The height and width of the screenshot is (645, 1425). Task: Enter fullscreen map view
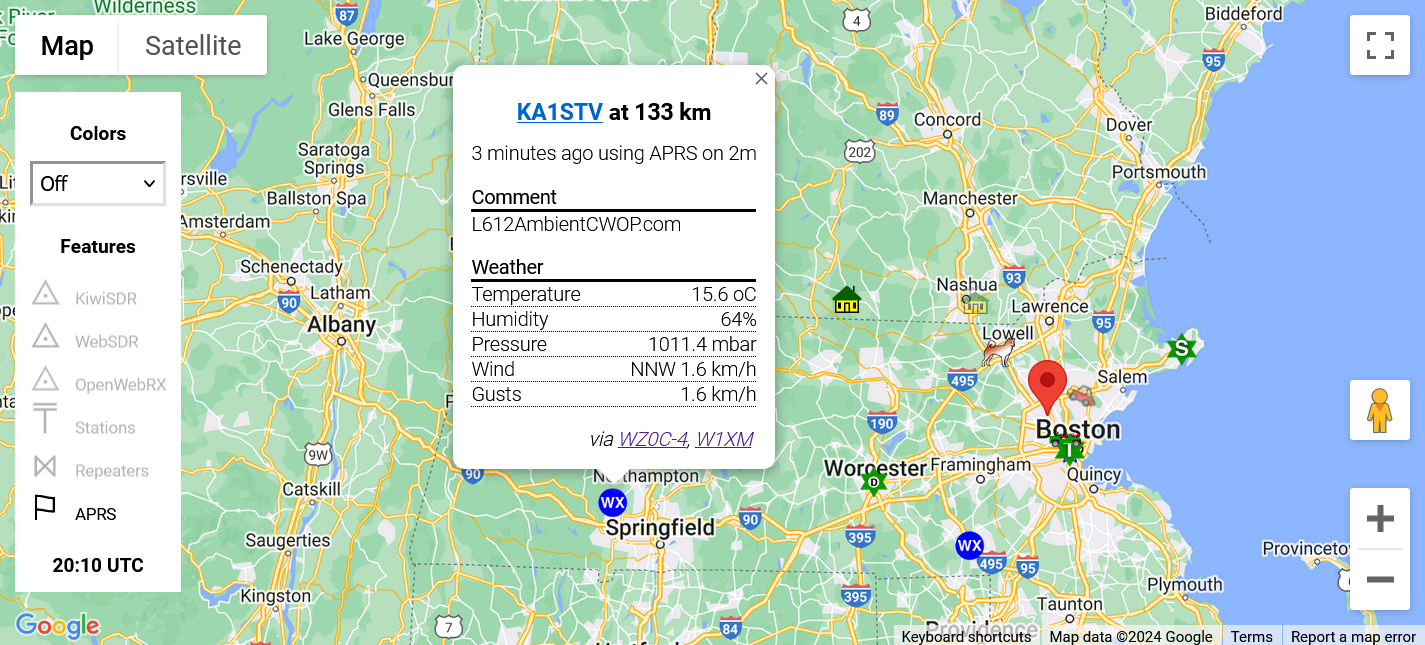point(1380,45)
